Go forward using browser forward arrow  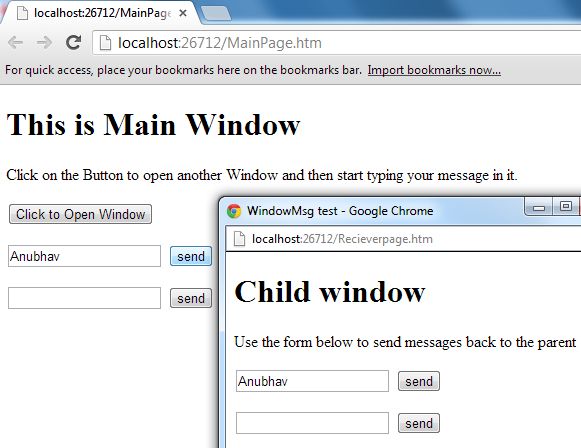[x=44, y=43]
